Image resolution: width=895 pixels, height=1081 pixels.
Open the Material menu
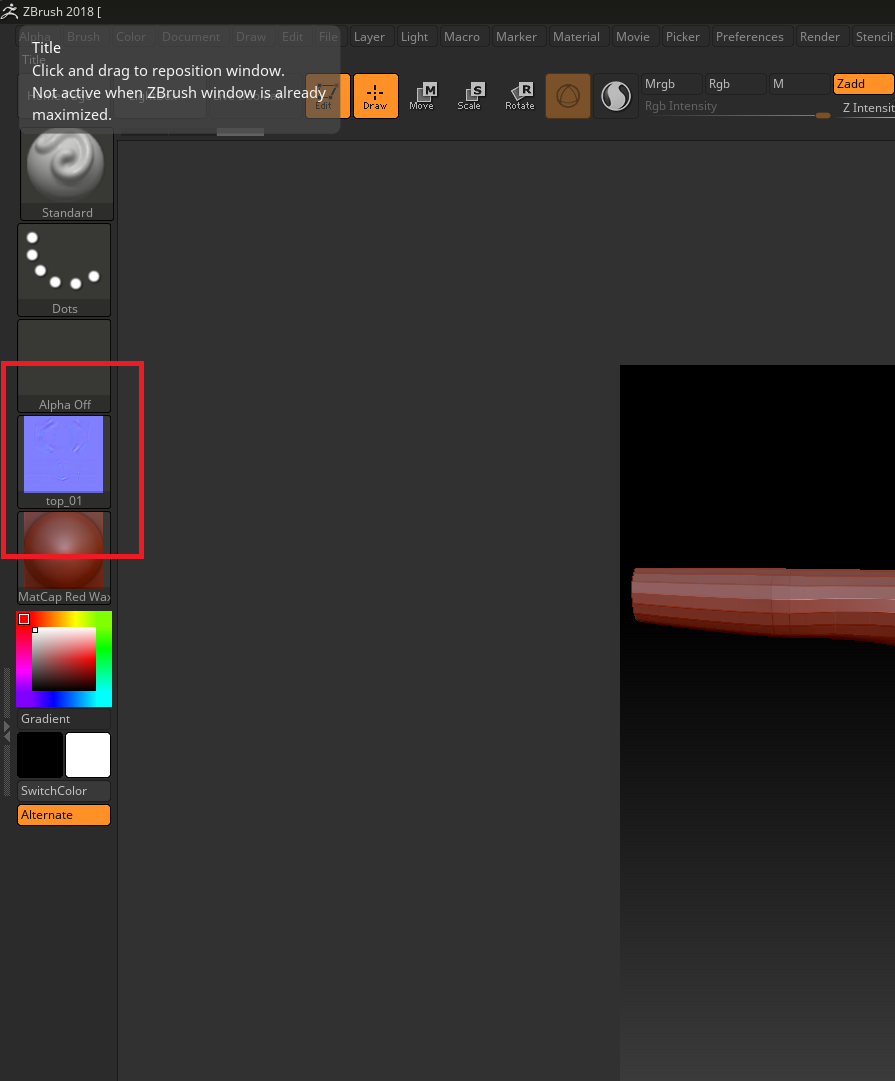point(576,37)
